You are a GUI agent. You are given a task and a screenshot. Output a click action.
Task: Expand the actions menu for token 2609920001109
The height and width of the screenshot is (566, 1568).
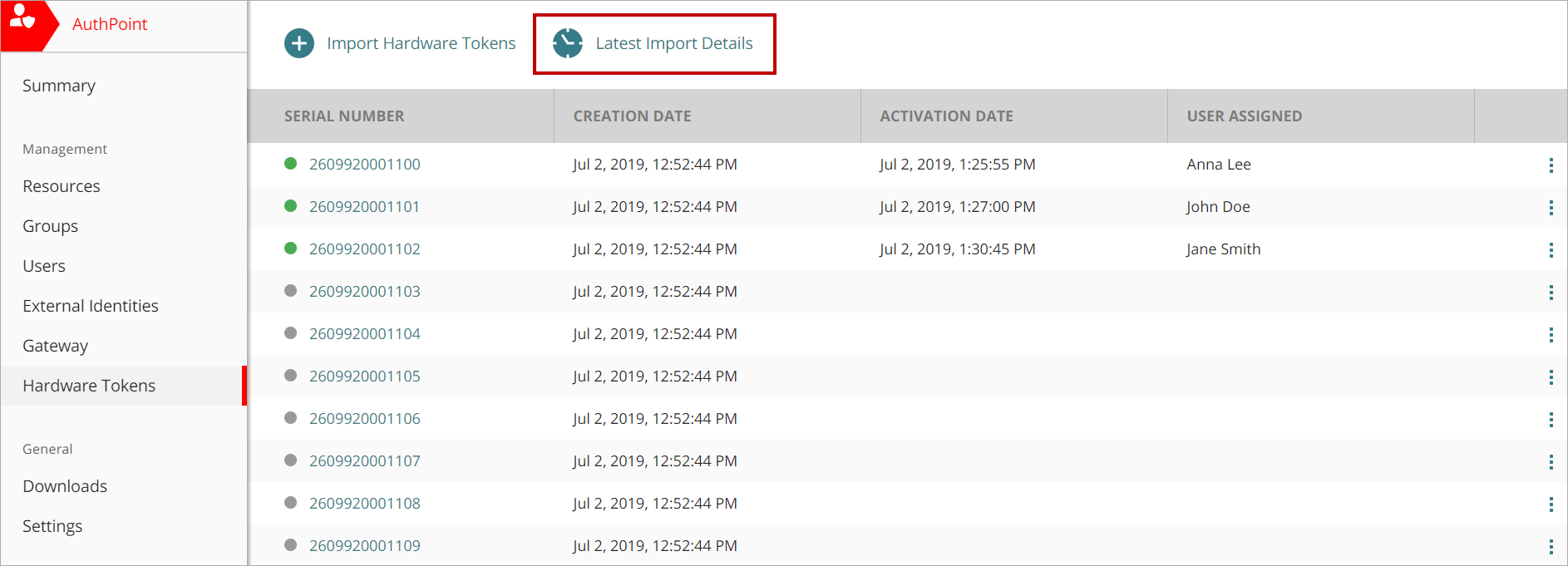coord(1551,547)
